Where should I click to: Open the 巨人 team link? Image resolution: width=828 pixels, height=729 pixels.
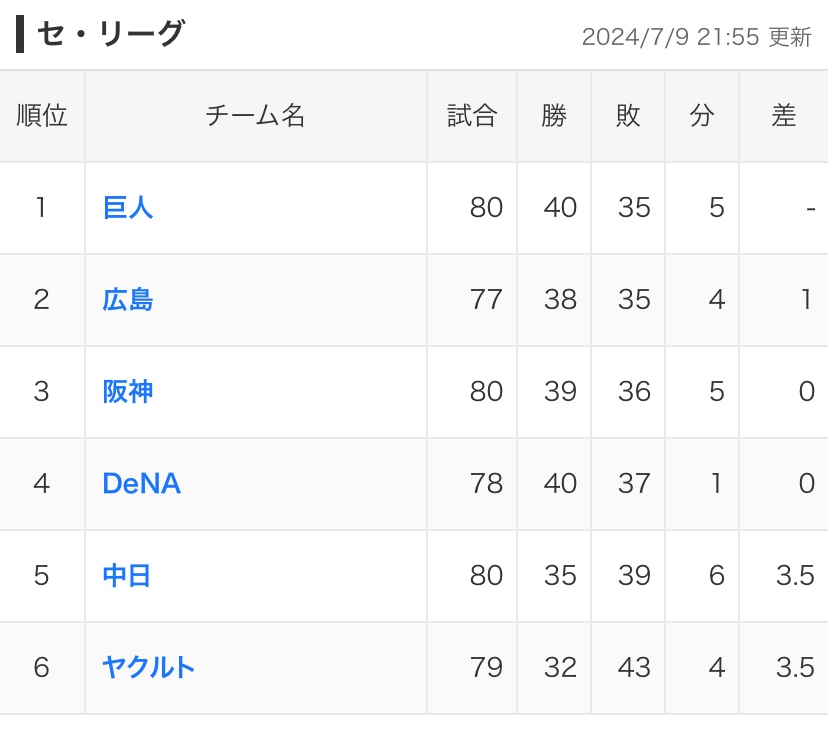coord(128,207)
